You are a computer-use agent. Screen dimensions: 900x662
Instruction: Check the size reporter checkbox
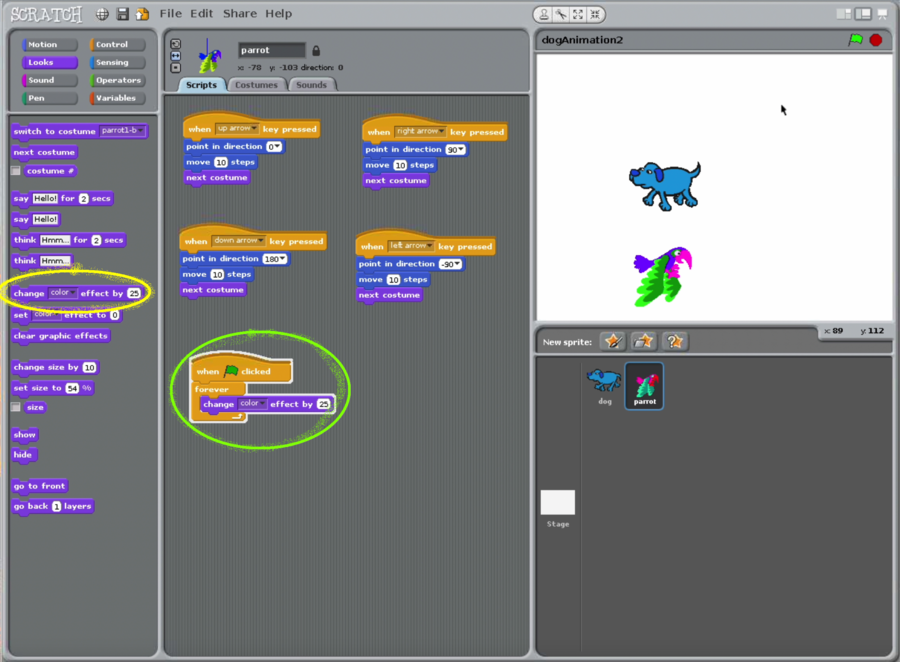coord(16,407)
